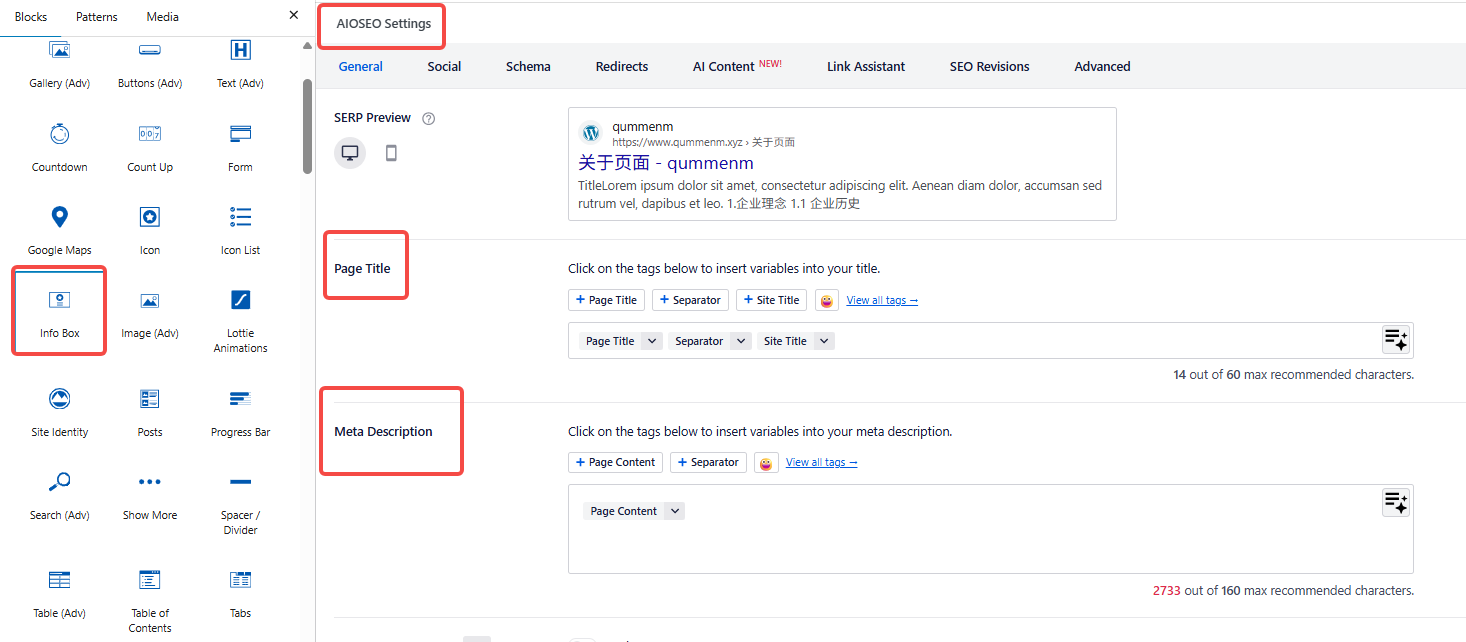The width and height of the screenshot is (1466, 642).
Task: Open the Social settings tab
Action: pos(443,66)
